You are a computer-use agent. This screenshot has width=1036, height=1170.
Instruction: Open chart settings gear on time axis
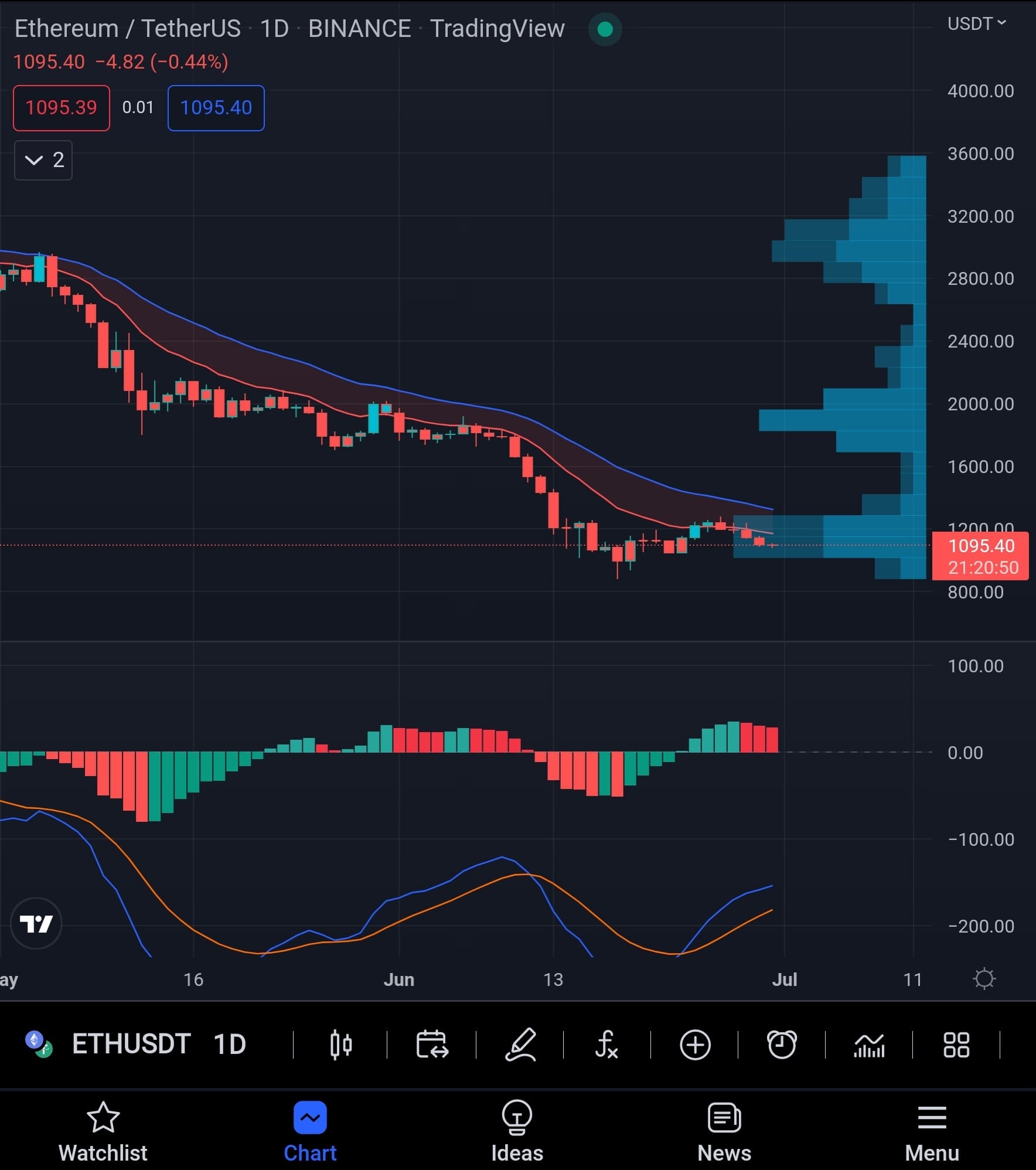tap(984, 979)
